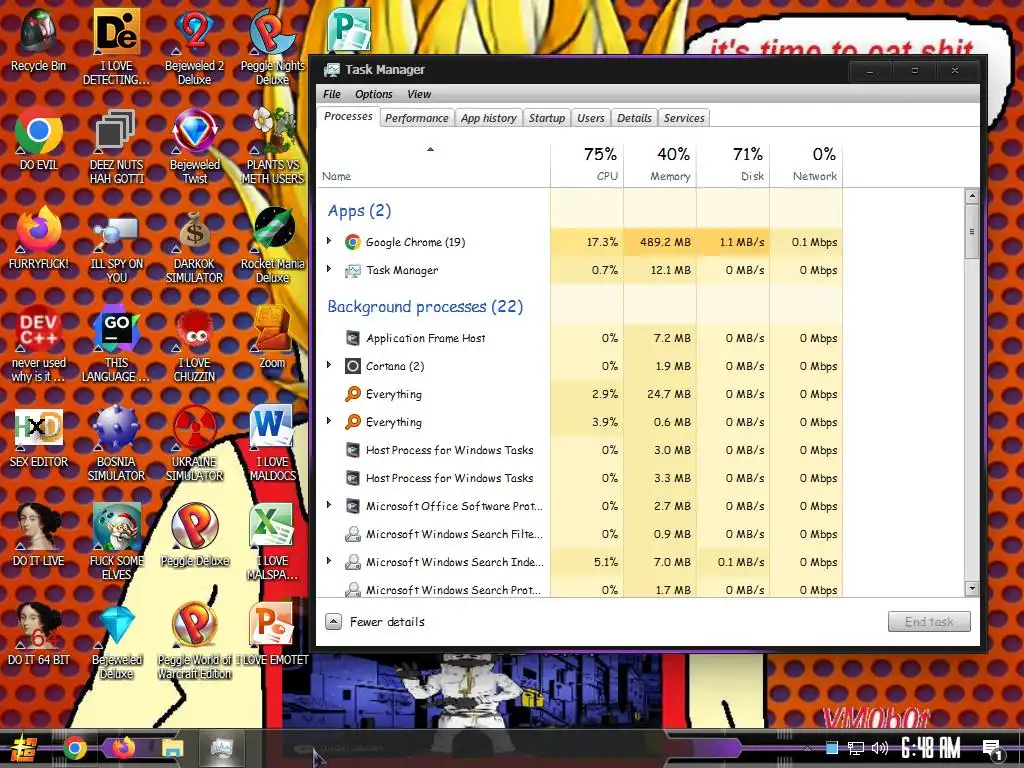The image size is (1024, 768).
Task: Switch to the Startup tab
Action: click(x=547, y=118)
